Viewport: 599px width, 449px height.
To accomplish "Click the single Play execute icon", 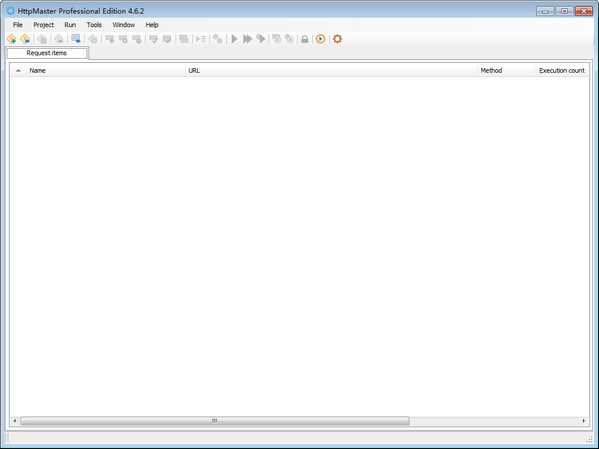I will [x=235, y=39].
